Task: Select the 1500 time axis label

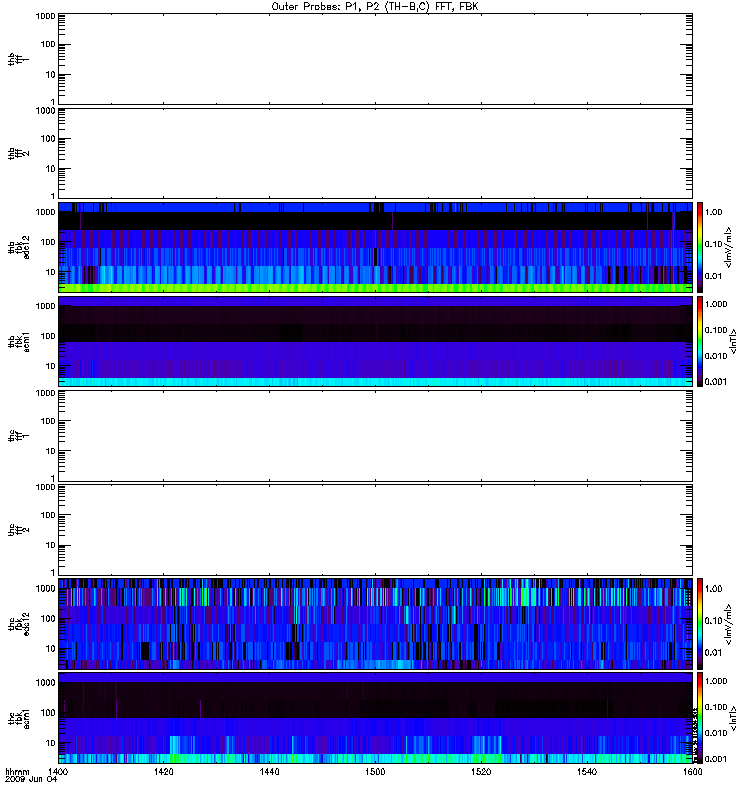Action: (375, 771)
